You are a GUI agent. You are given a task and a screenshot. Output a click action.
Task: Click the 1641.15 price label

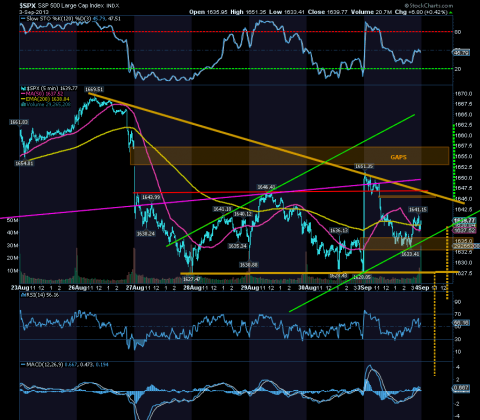point(418,209)
